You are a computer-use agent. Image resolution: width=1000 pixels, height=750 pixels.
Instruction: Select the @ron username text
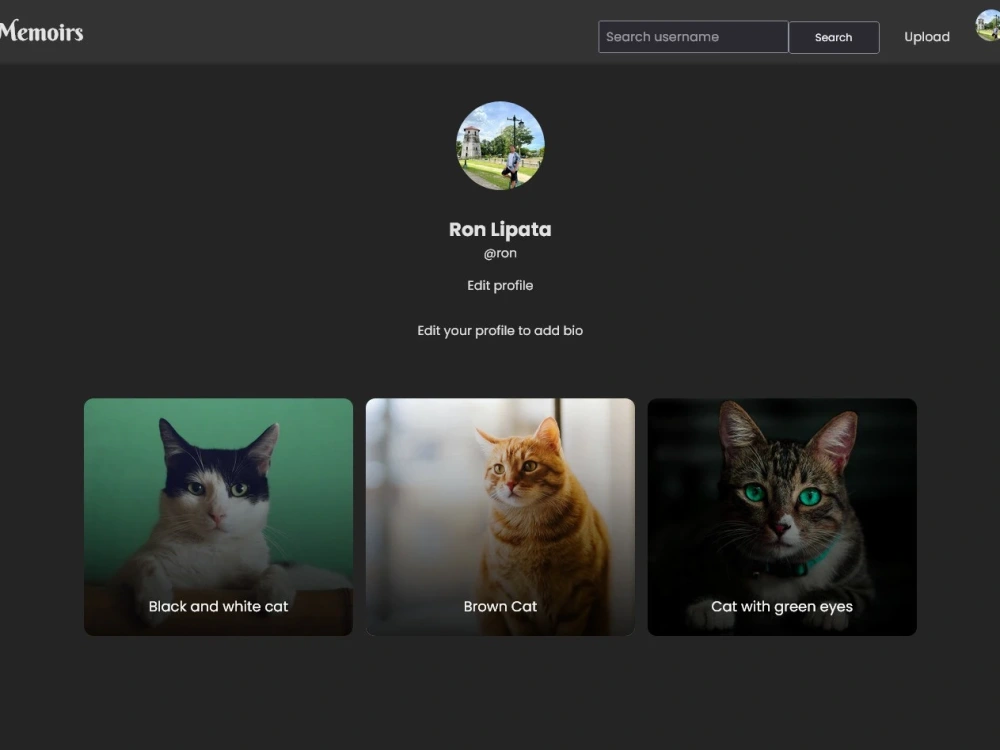pyautogui.click(x=500, y=253)
